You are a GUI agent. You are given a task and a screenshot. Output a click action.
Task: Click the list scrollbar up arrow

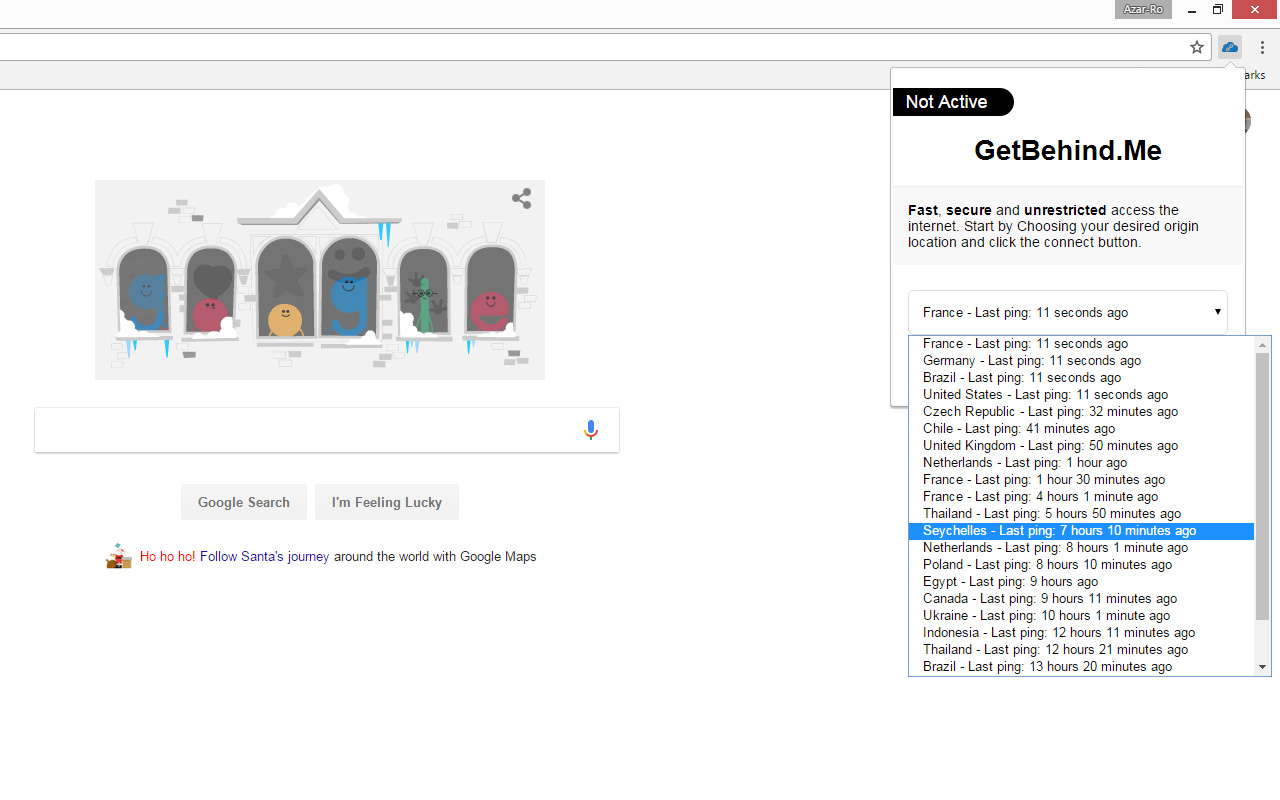1262,345
